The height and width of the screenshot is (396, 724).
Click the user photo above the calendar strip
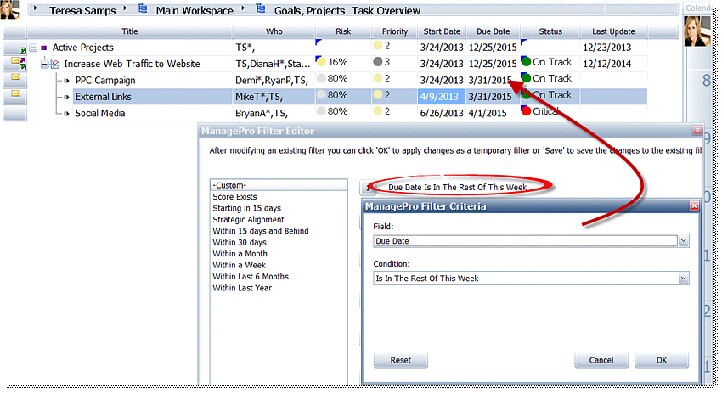696,31
